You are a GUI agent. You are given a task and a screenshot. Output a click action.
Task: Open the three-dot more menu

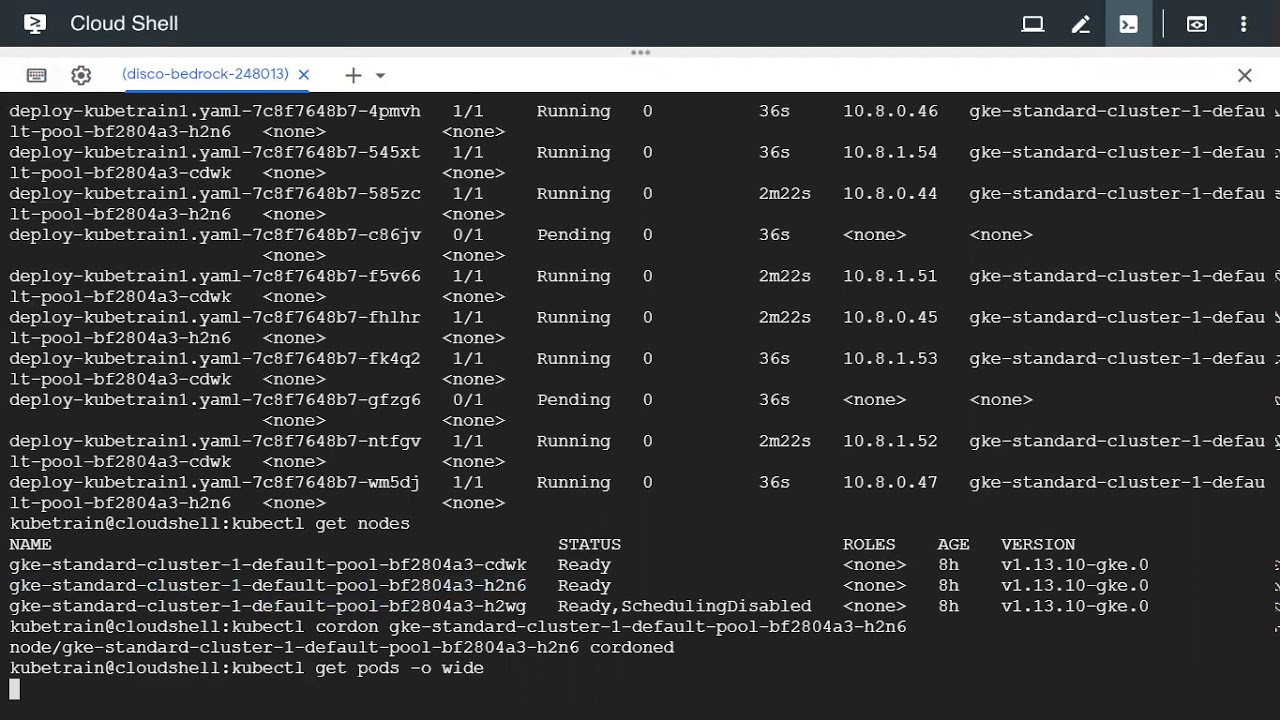[x=1244, y=24]
